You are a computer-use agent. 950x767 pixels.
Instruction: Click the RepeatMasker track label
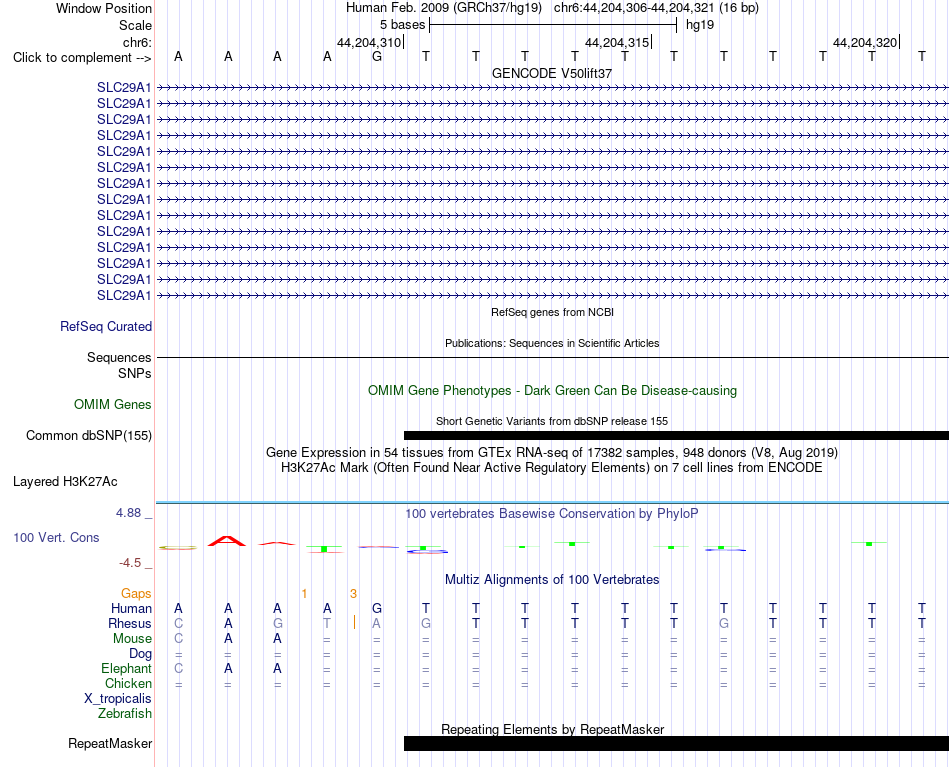[110, 744]
